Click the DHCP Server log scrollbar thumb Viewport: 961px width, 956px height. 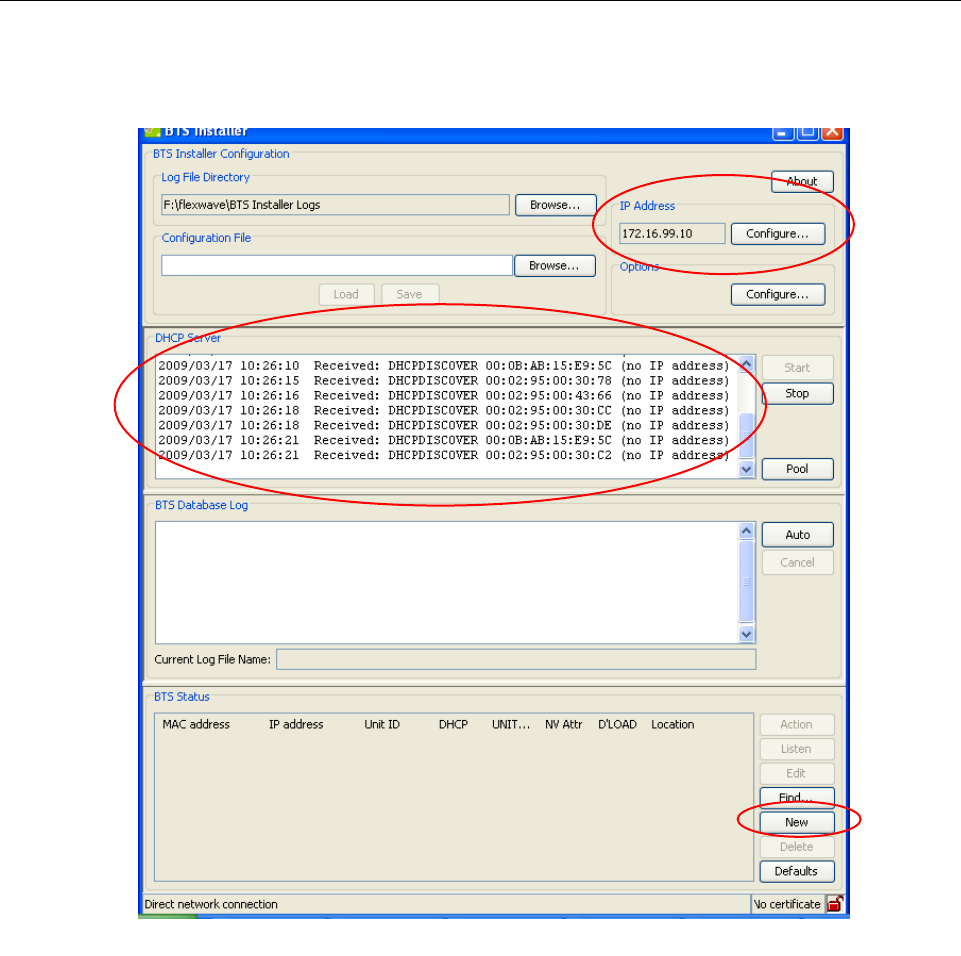pyautogui.click(x=746, y=435)
